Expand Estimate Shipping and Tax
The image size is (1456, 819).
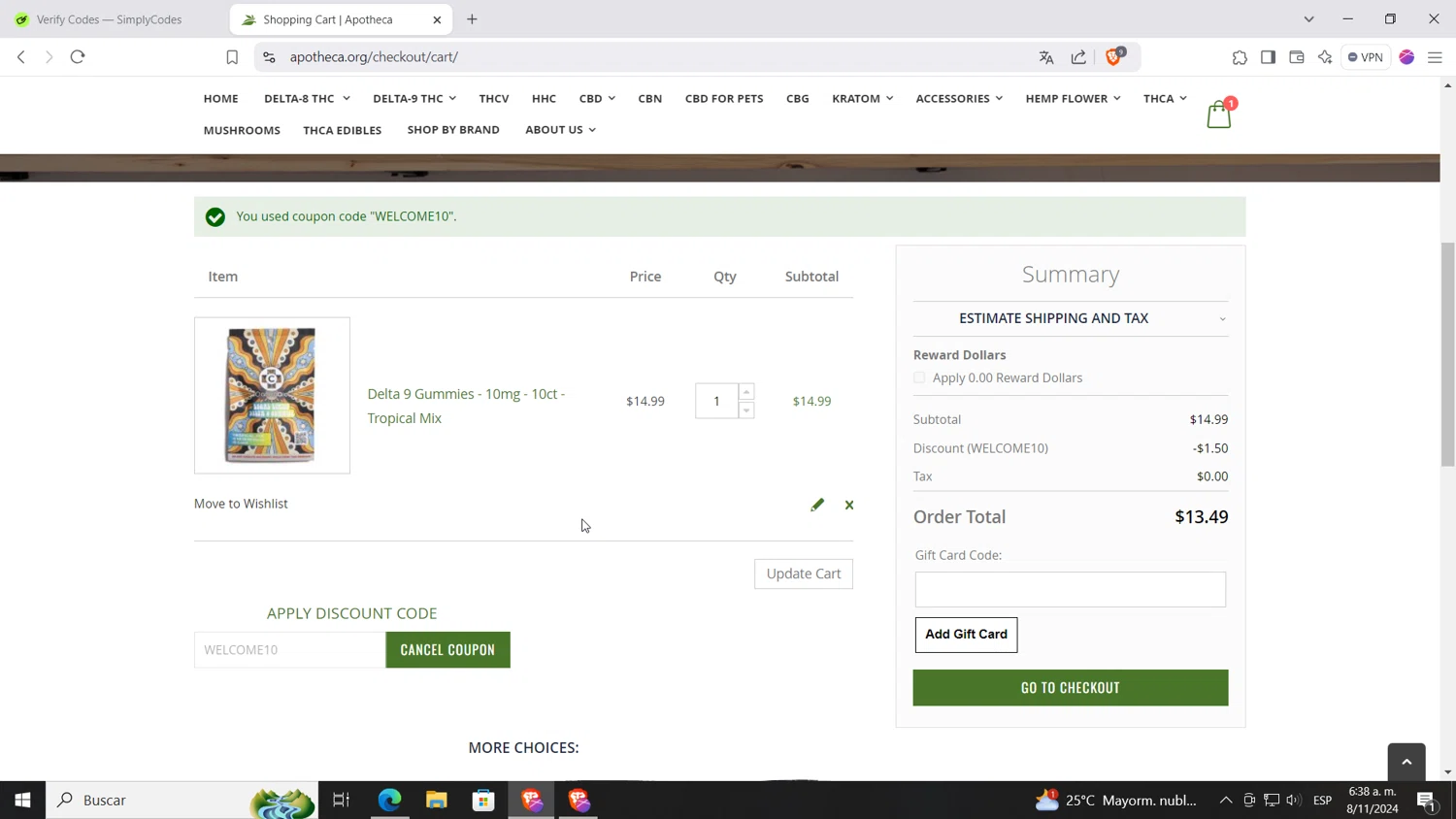coord(1071,318)
